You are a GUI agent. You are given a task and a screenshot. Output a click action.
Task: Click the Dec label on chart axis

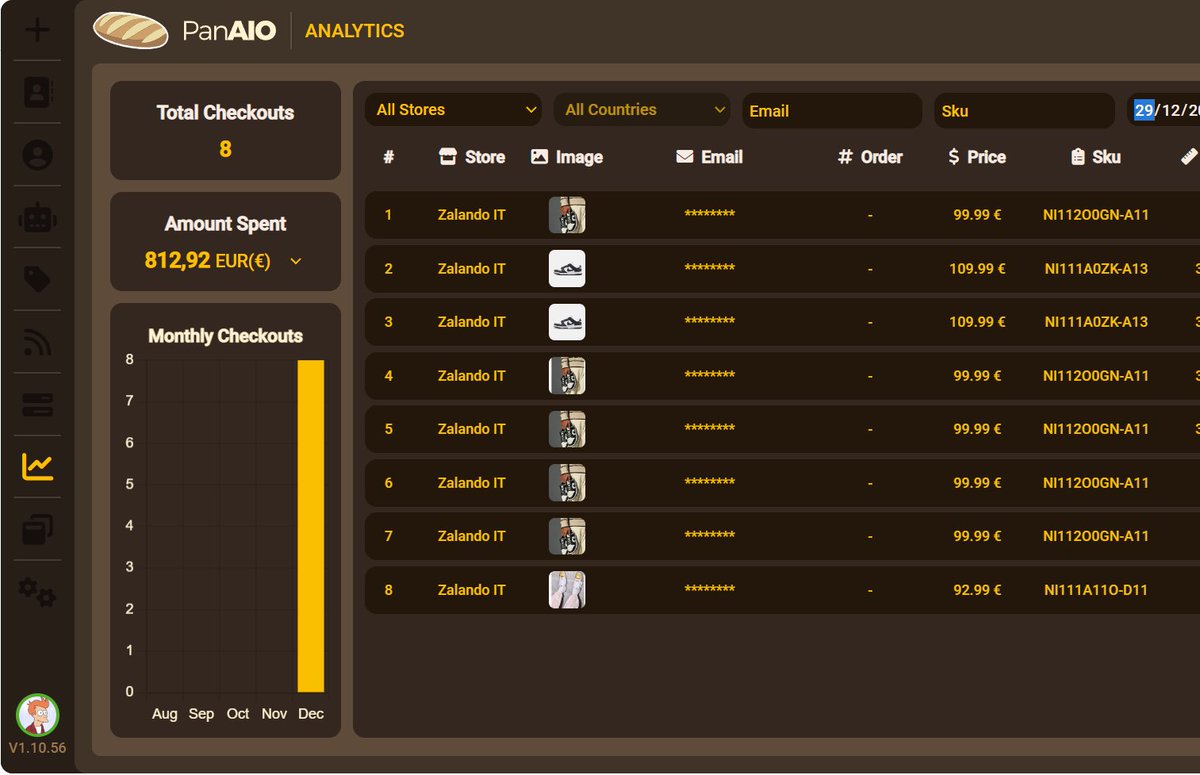[x=311, y=714]
